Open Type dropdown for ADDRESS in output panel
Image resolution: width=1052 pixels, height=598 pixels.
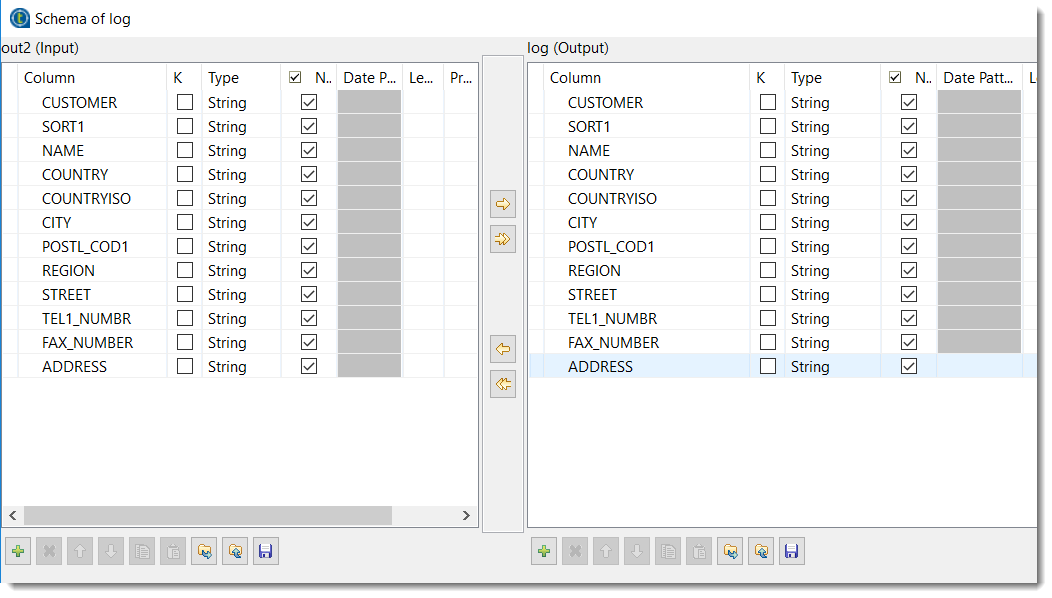point(832,366)
